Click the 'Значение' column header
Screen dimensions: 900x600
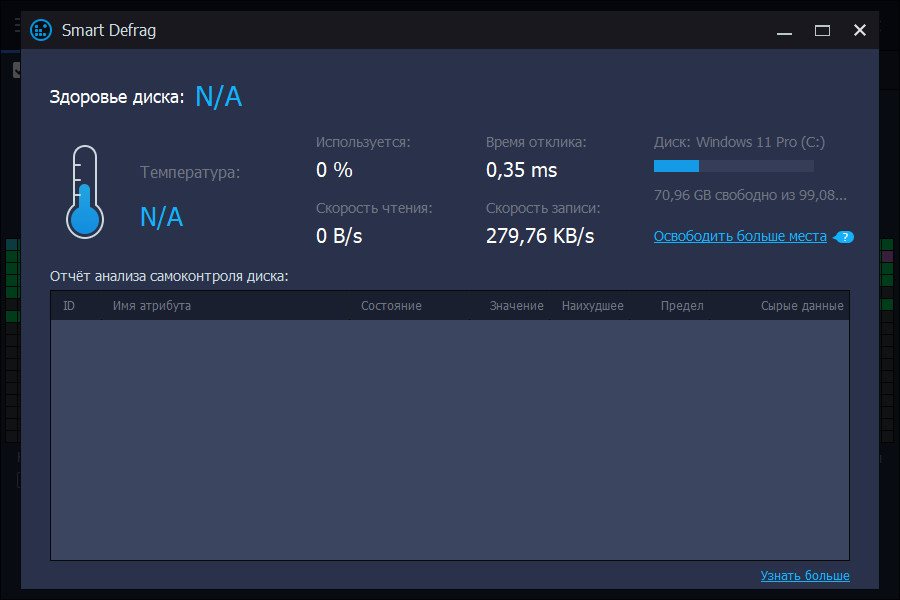(516, 305)
